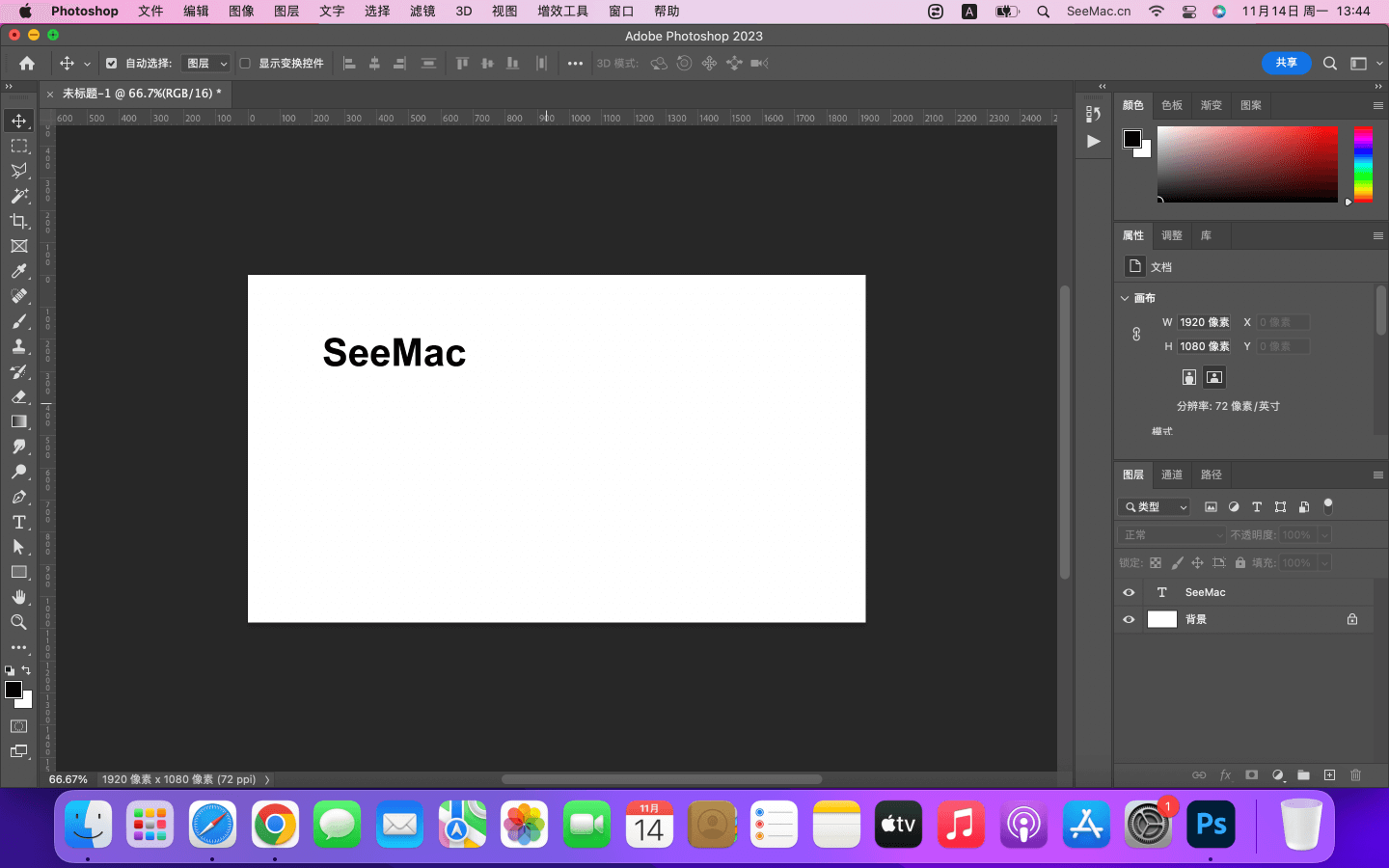1389x868 pixels.
Task: Open the 类型 layer filter dropdown
Action: [1156, 507]
